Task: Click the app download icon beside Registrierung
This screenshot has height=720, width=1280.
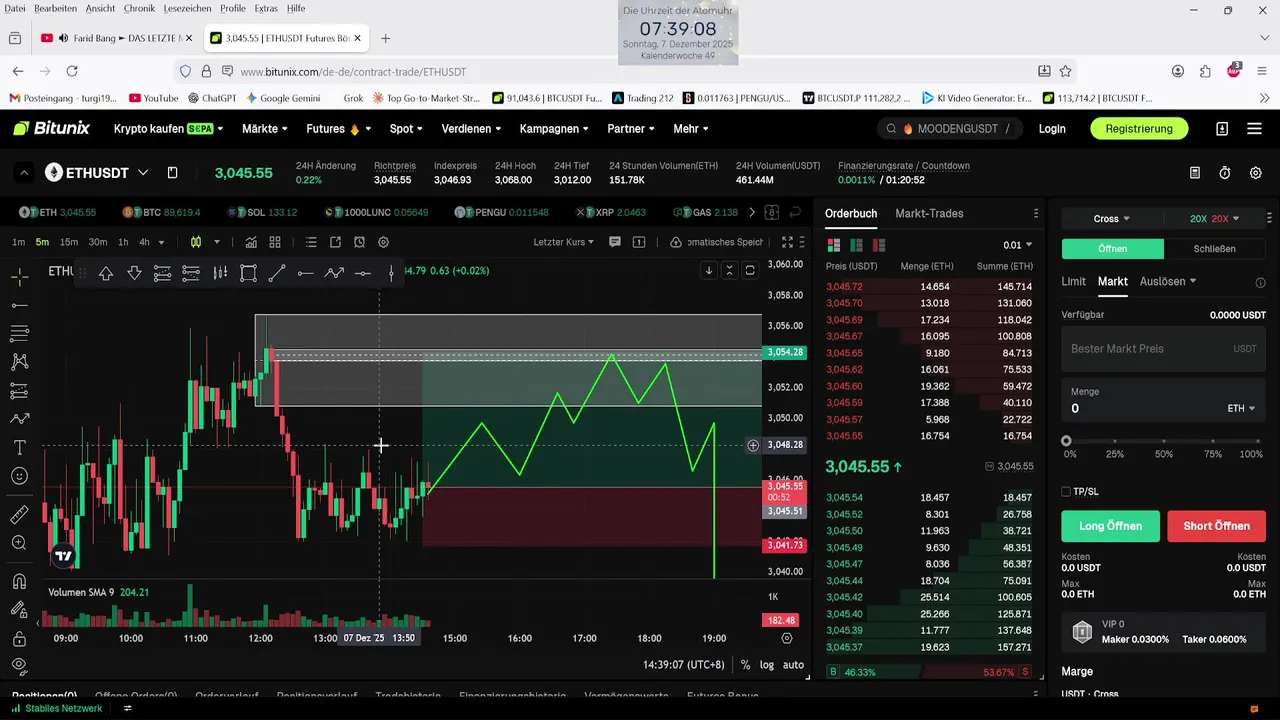Action: pos(1222,129)
